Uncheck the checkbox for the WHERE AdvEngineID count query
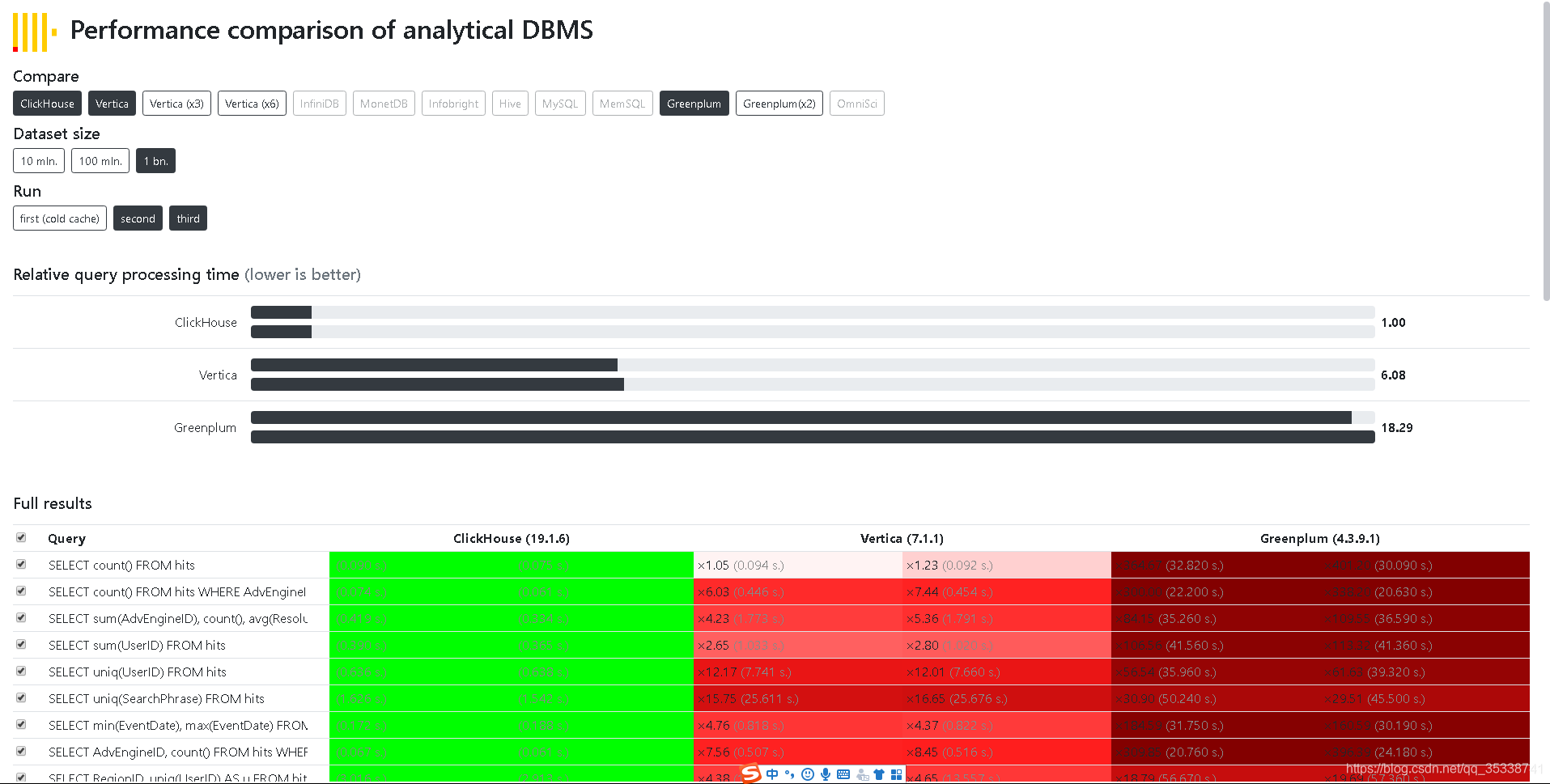 click(21, 591)
